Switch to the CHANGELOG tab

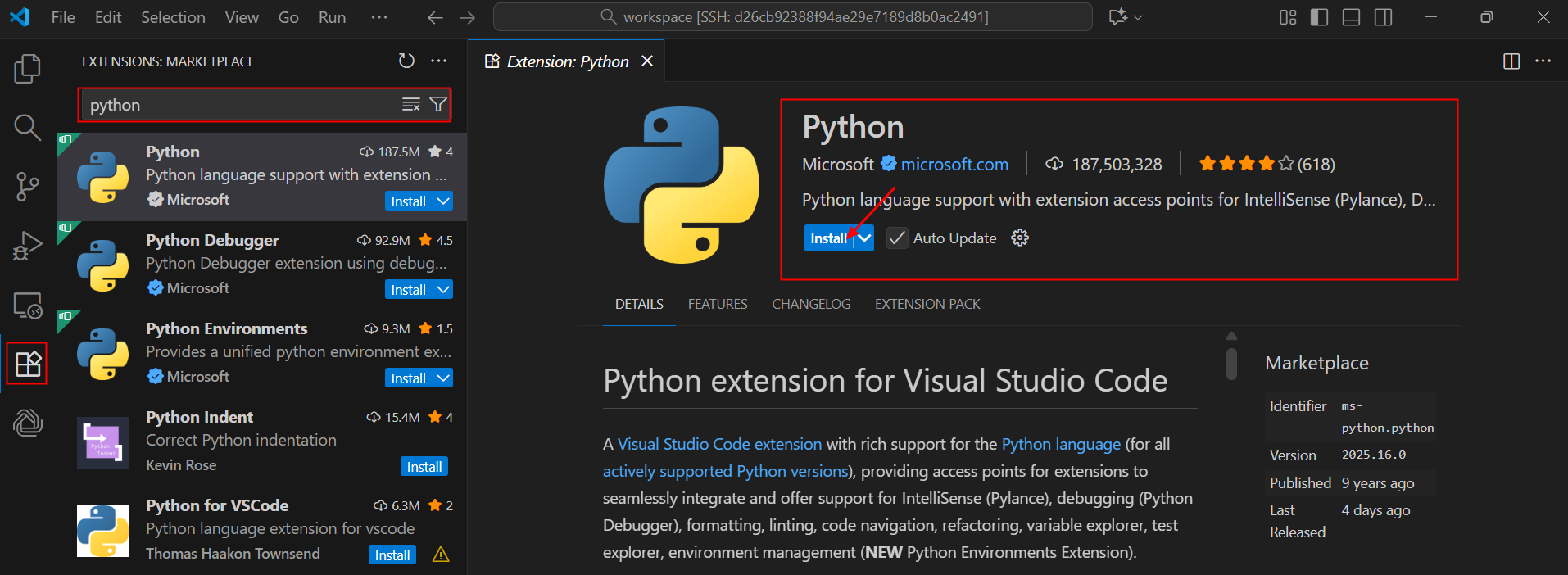[x=811, y=305]
